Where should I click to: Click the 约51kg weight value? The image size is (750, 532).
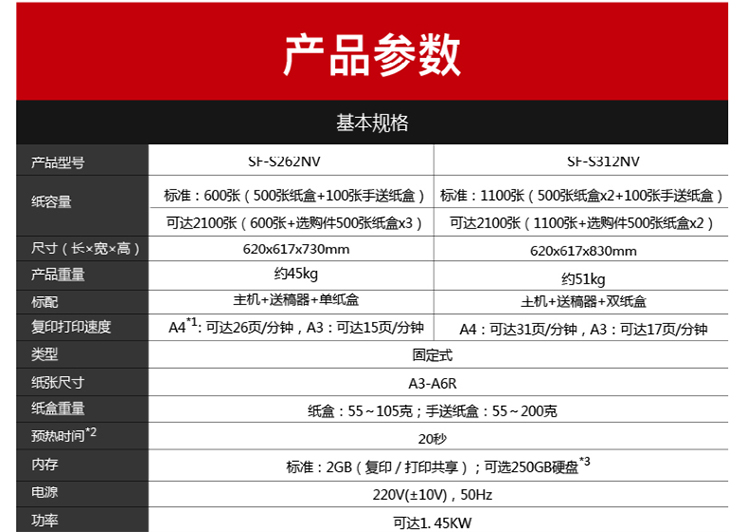(x=583, y=278)
